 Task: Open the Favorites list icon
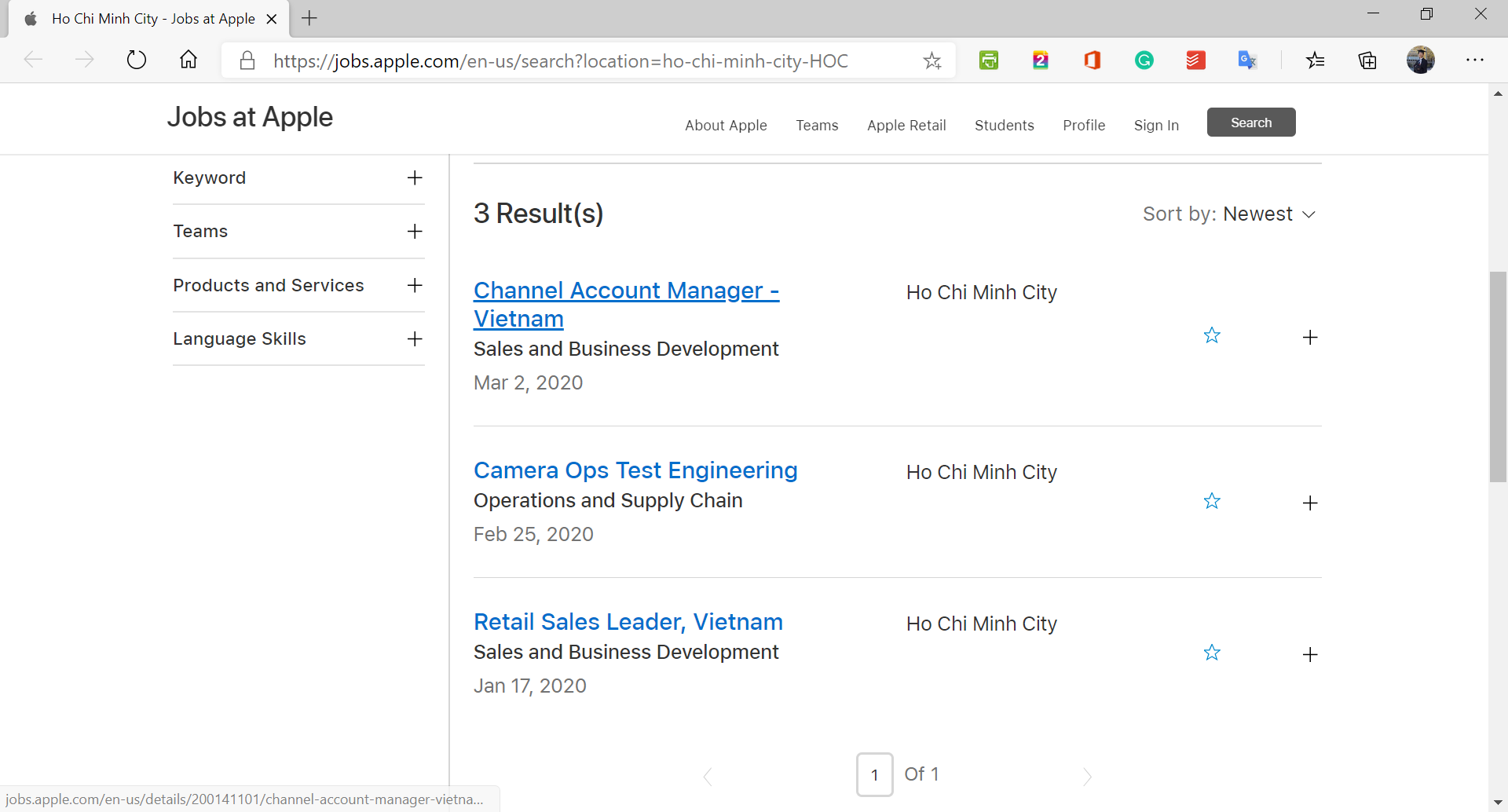(x=1316, y=60)
